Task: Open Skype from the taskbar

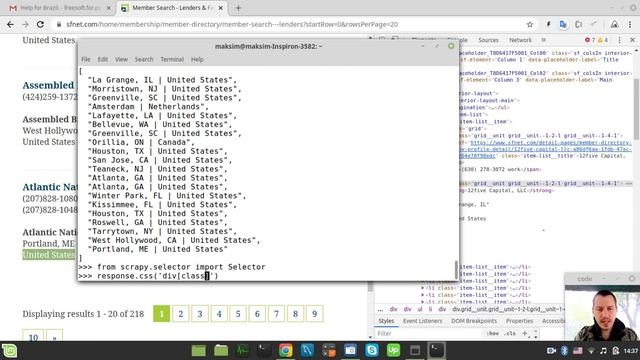Action: [372, 351]
